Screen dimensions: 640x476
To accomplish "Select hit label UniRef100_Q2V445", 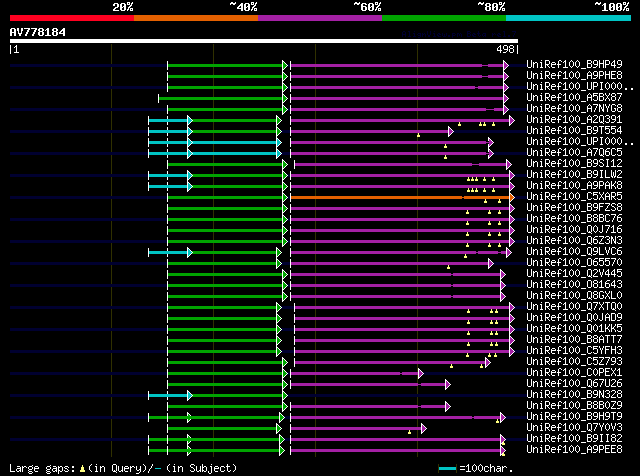I will click(x=574, y=274).
